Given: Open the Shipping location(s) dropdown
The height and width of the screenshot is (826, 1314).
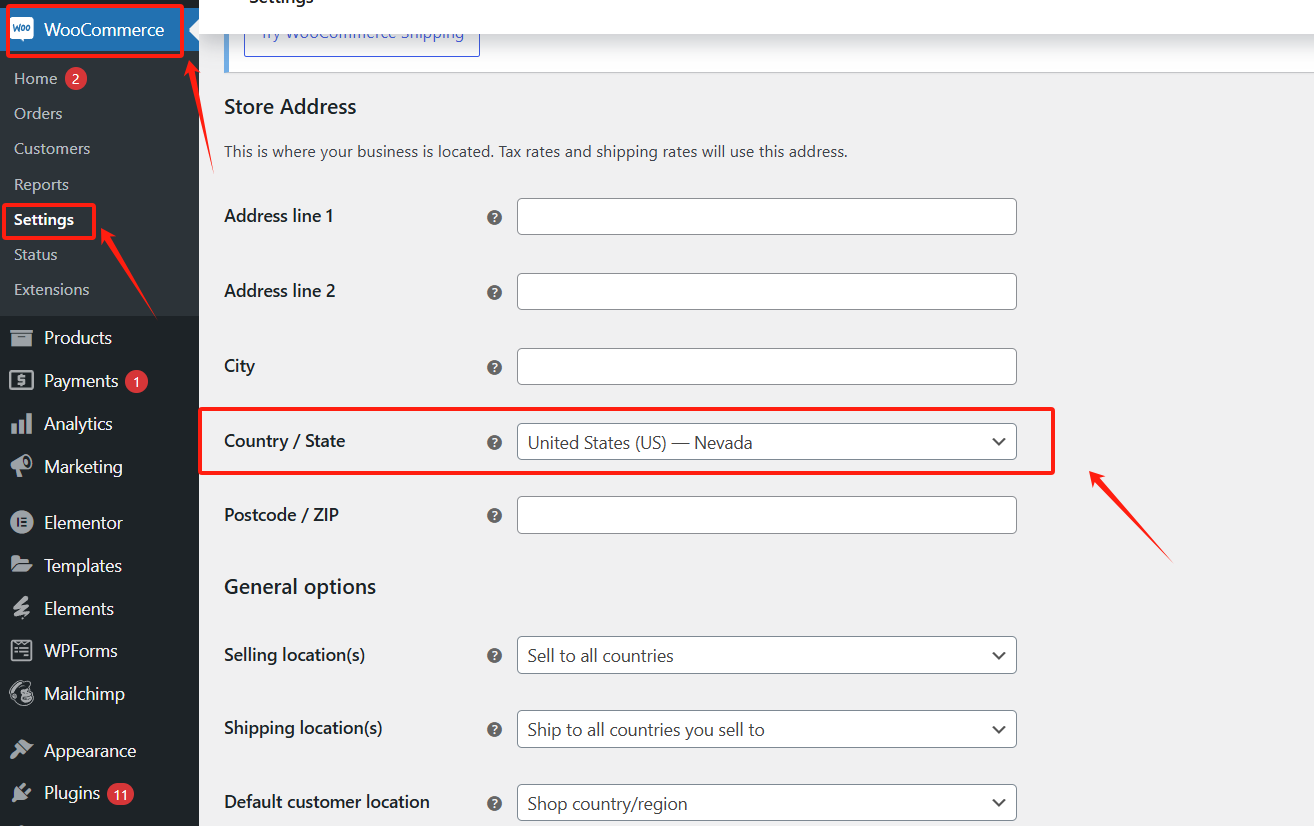Looking at the screenshot, I should pos(766,730).
